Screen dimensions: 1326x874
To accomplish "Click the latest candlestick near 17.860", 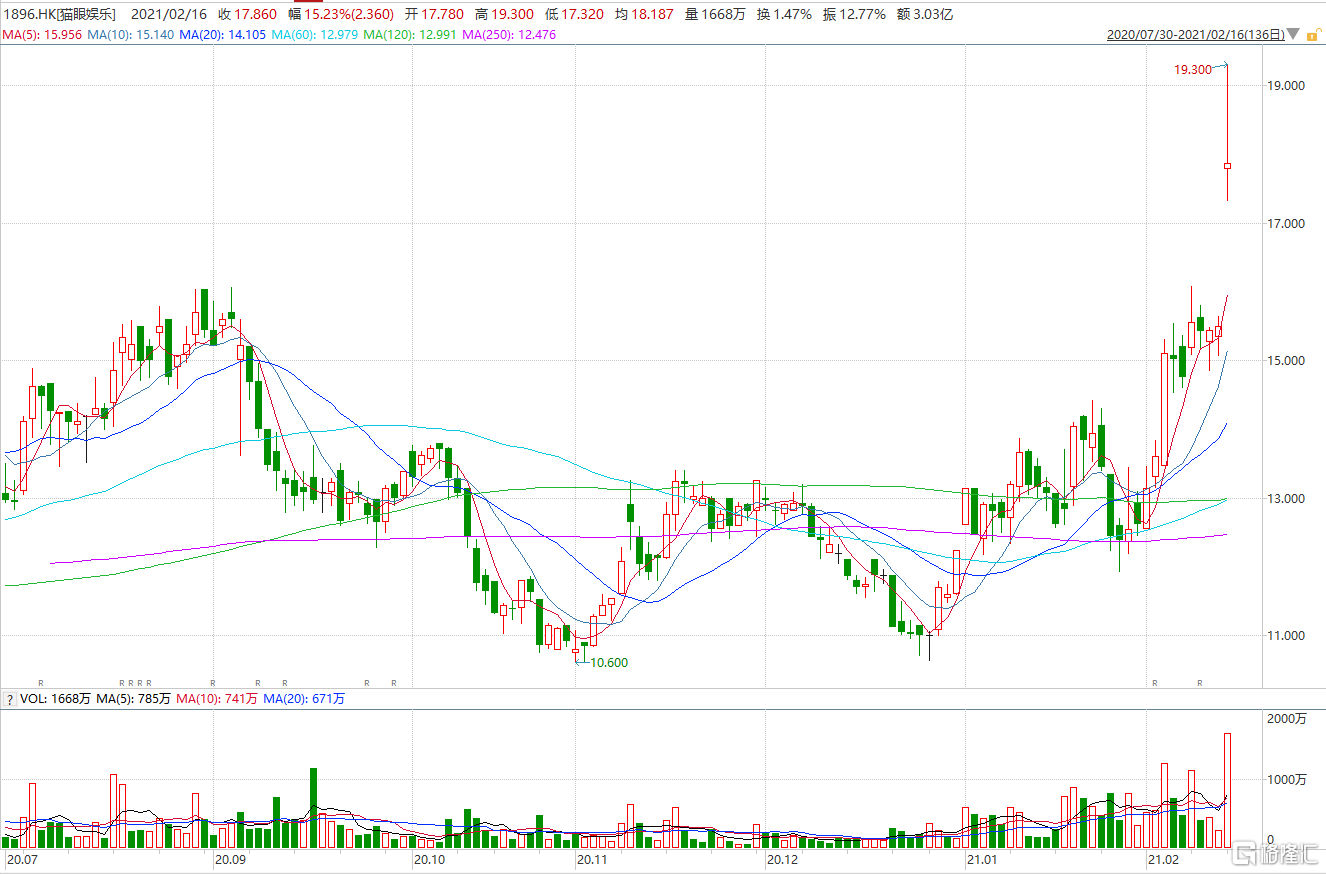I will tap(1227, 166).
